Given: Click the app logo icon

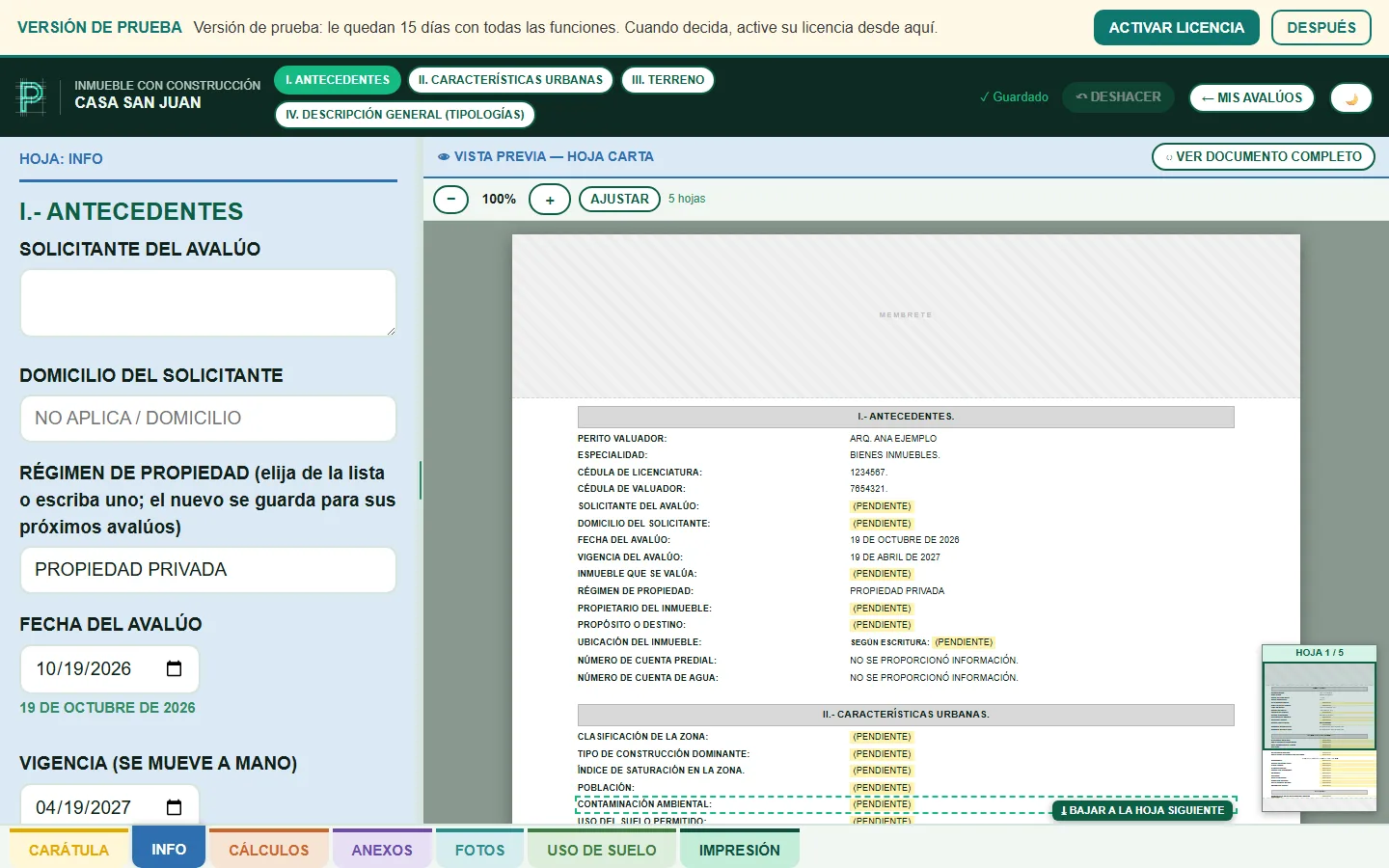Looking at the screenshot, I should pos(32,96).
